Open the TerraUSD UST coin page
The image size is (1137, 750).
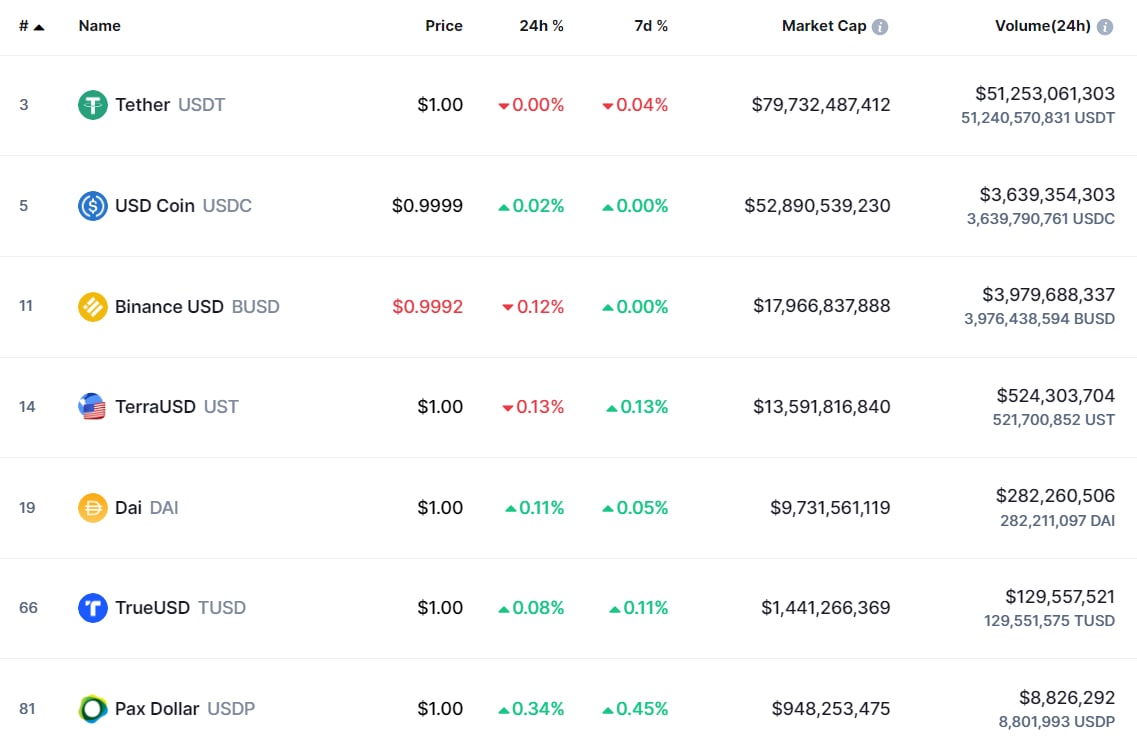[176, 407]
